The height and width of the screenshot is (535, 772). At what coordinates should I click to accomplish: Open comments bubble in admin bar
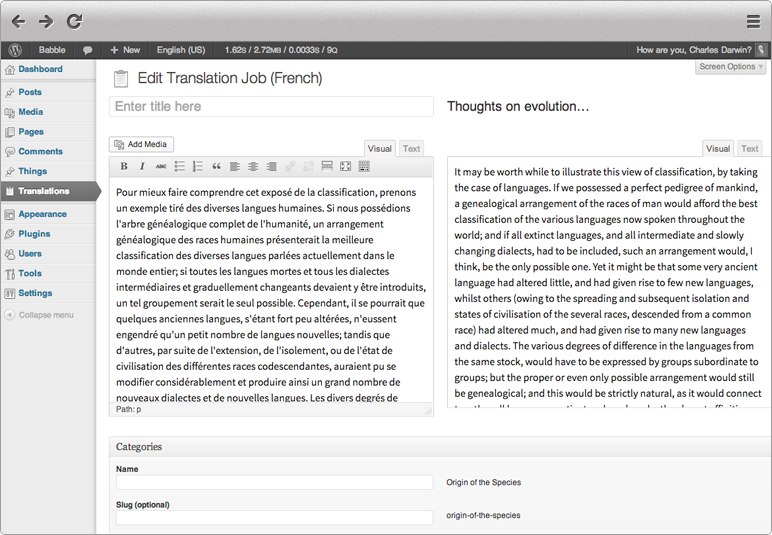coord(88,49)
